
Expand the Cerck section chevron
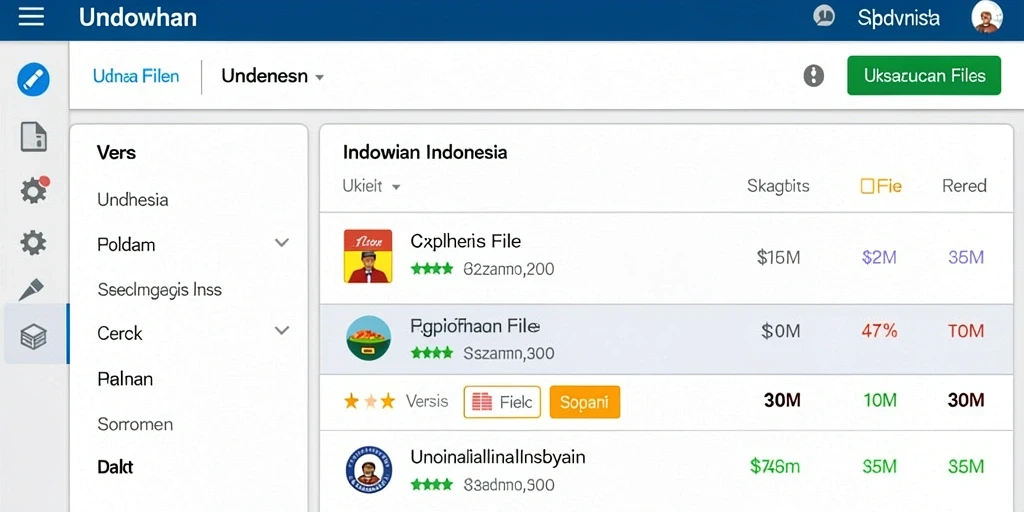pos(281,330)
